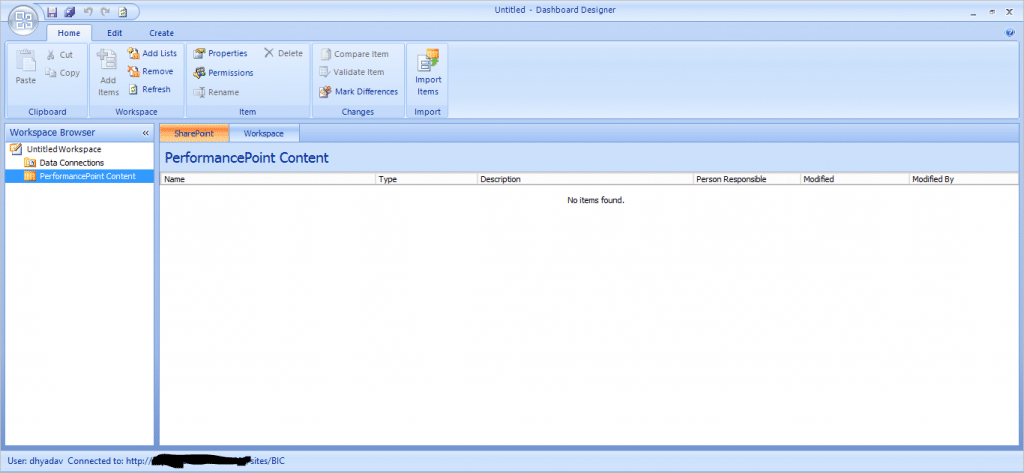
Task: Select the Home ribbon tab
Action: coord(69,33)
